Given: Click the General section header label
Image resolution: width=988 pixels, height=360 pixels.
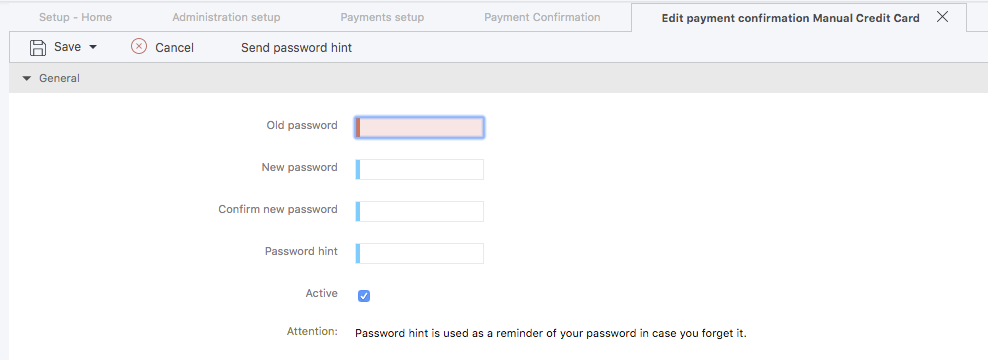Looking at the screenshot, I should click(59, 79).
